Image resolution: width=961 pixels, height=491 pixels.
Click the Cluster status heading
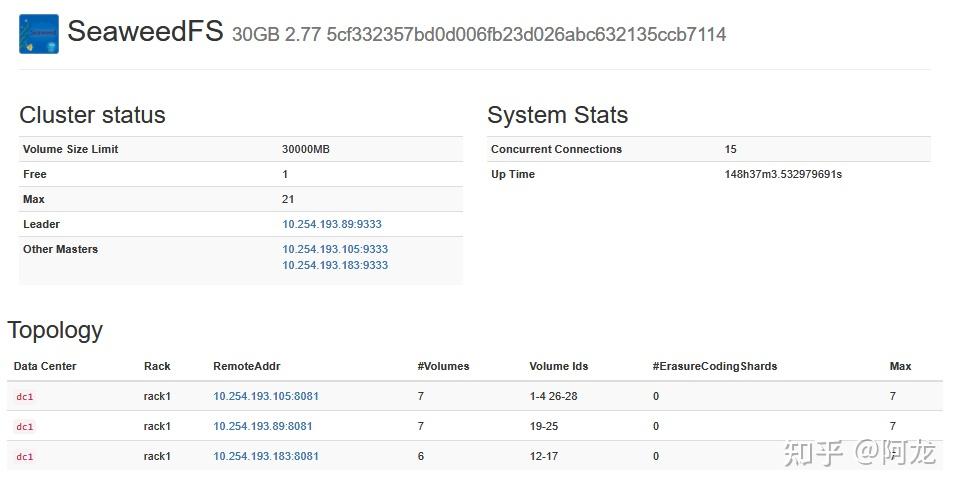[x=92, y=115]
